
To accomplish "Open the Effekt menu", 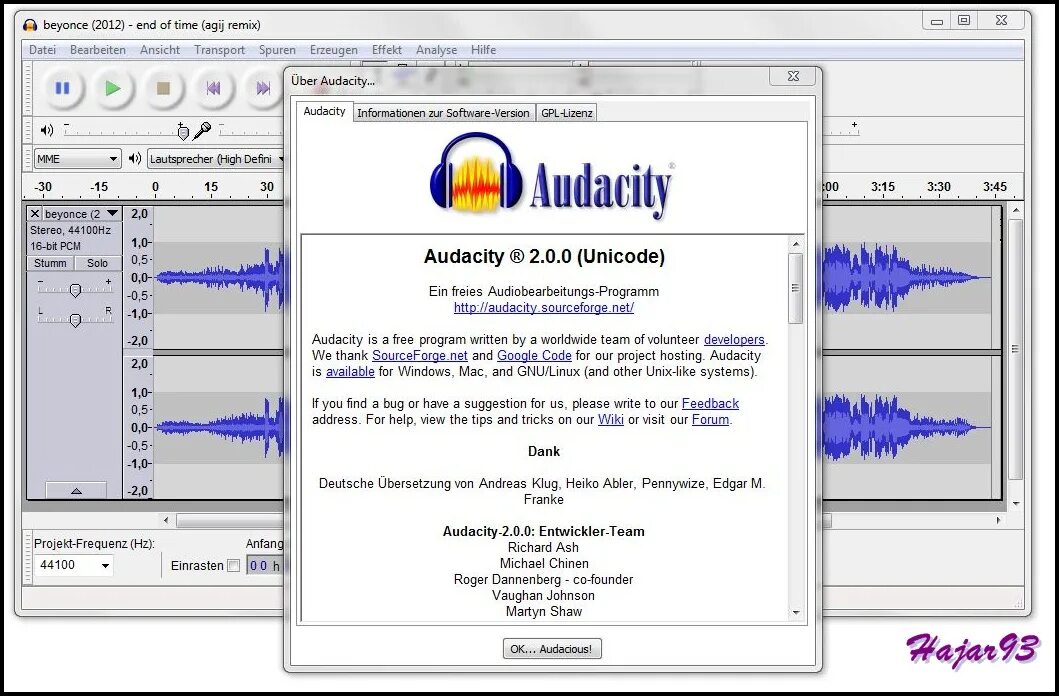I will click(386, 50).
